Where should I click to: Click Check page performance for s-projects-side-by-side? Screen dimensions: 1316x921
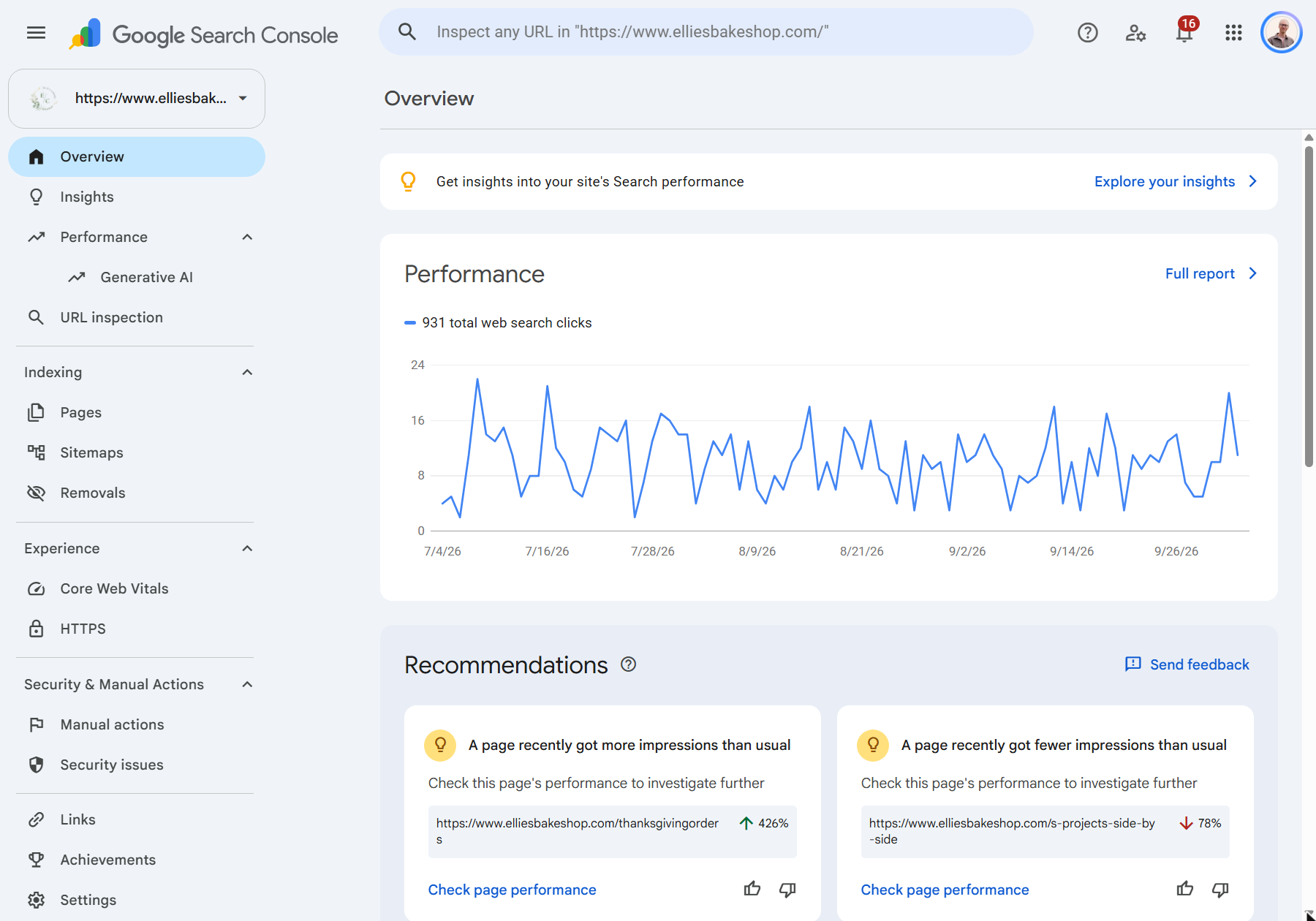(945, 890)
